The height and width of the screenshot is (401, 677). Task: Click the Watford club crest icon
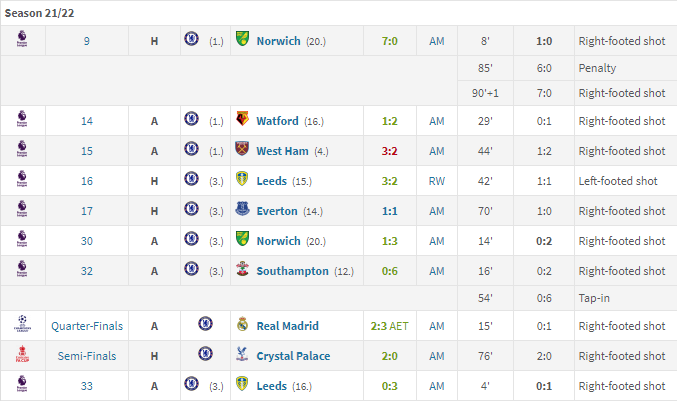[242, 118]
